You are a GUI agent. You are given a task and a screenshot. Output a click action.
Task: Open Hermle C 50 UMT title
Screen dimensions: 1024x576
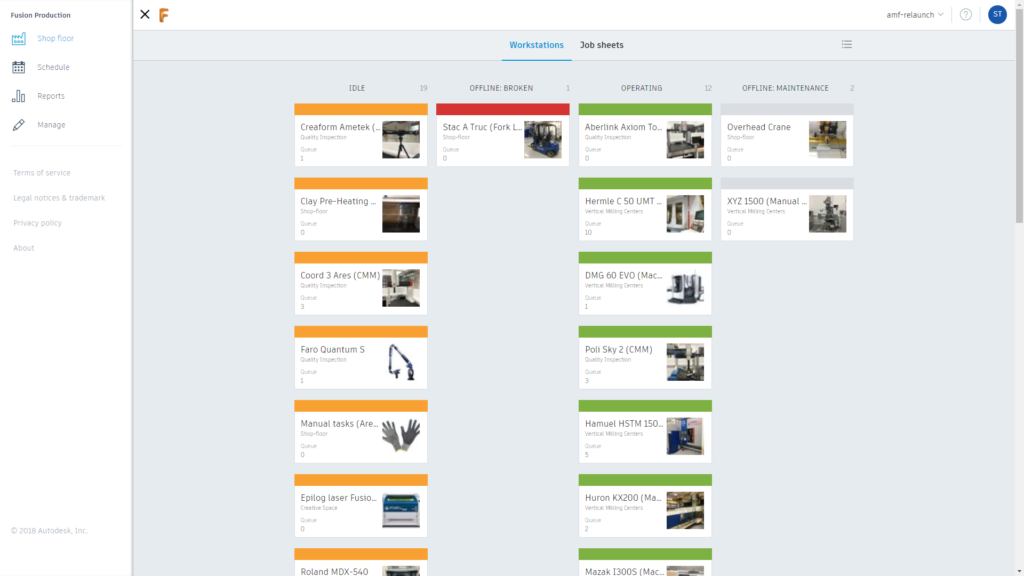tap(624, 201)
